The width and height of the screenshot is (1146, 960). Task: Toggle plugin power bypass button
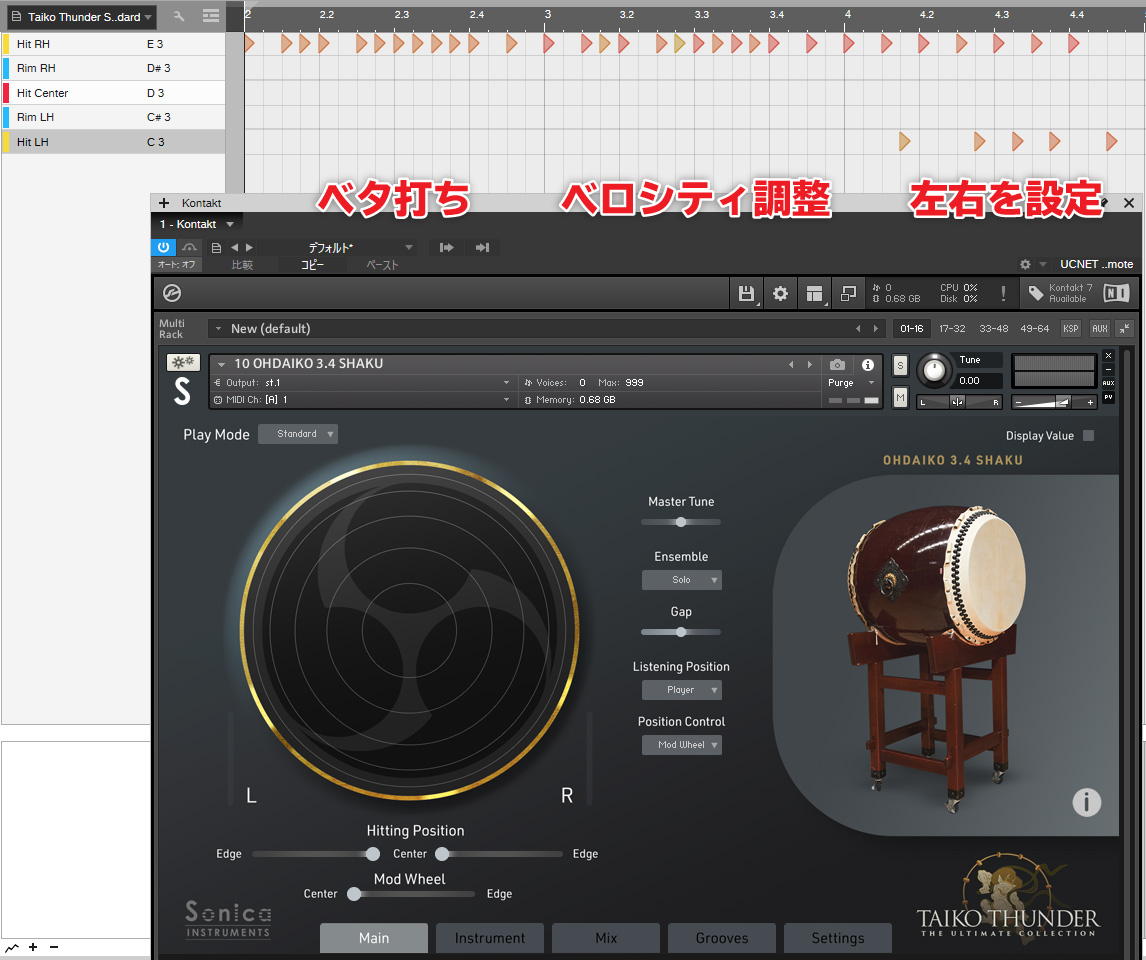pyautogui.click(x=164, y=248)
